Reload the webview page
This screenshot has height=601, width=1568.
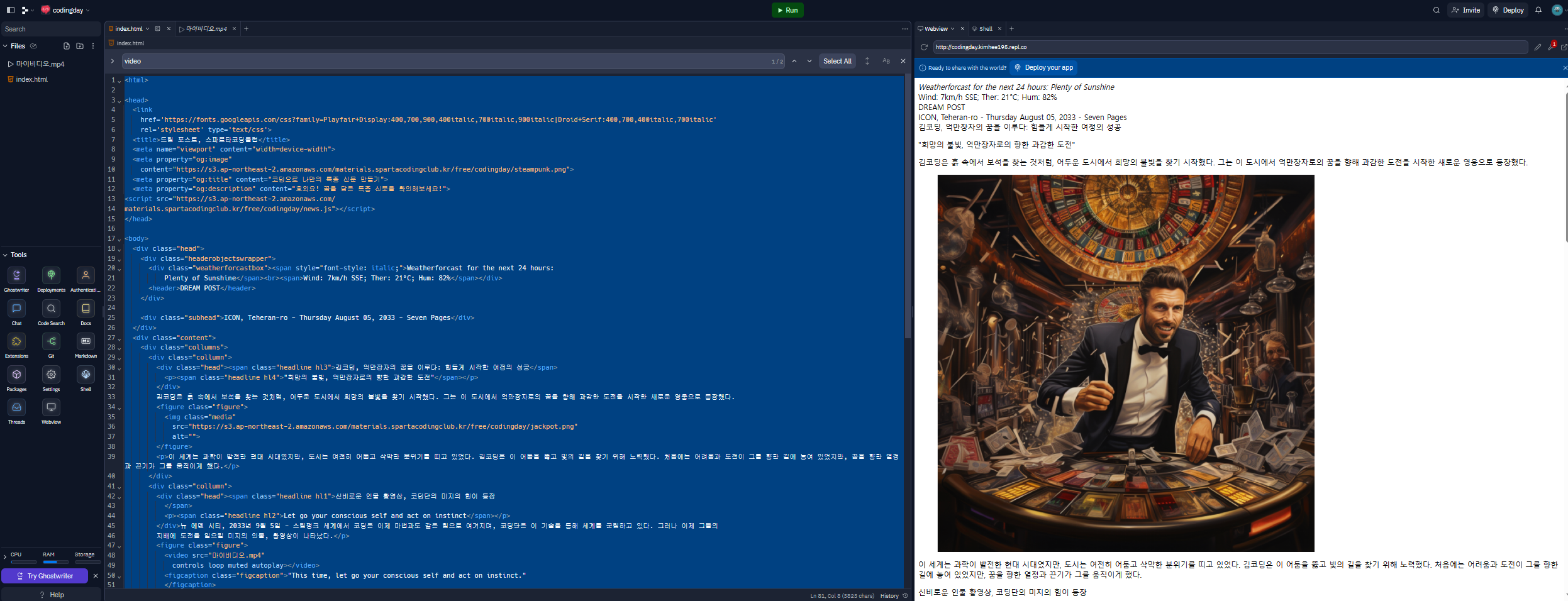pos(924,47)
